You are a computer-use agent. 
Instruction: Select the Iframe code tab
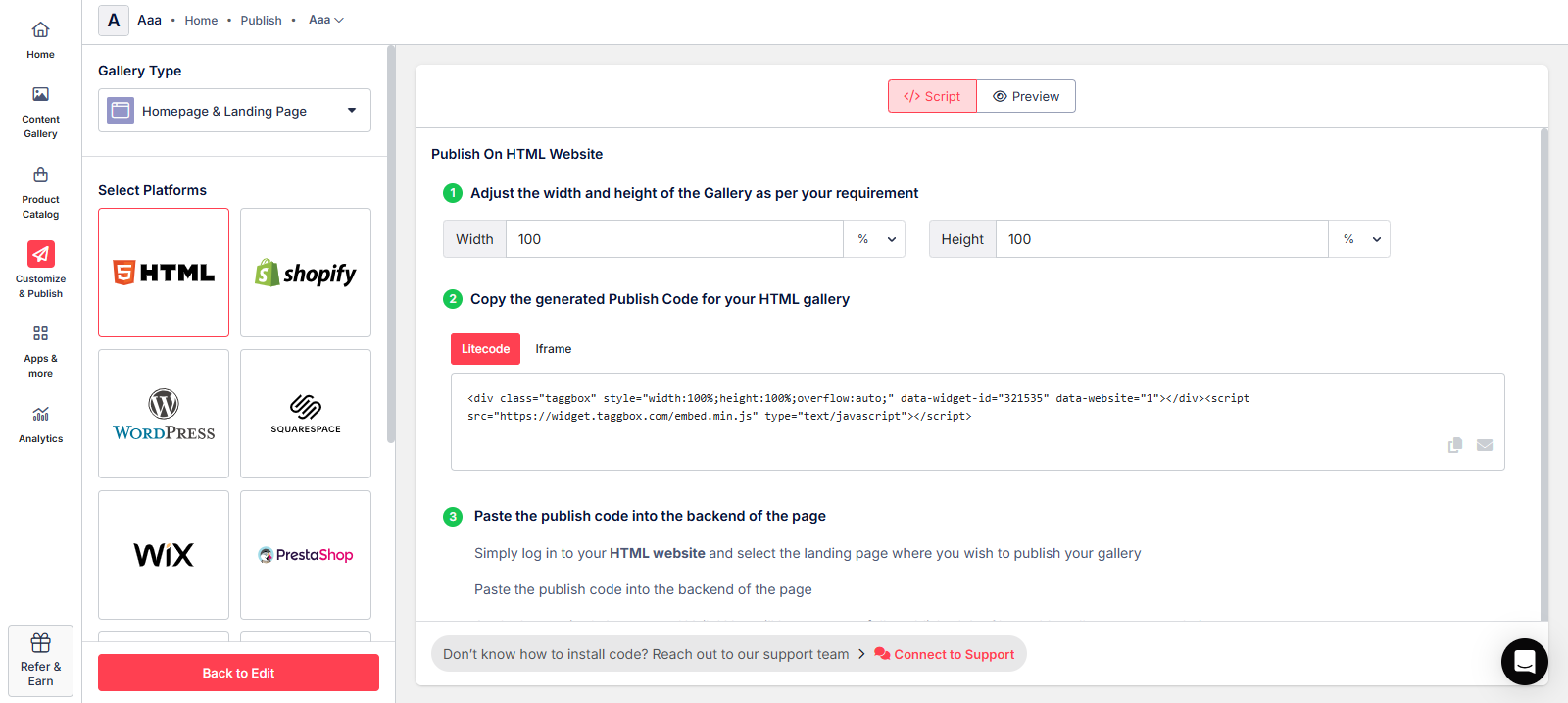pos(554,349)
